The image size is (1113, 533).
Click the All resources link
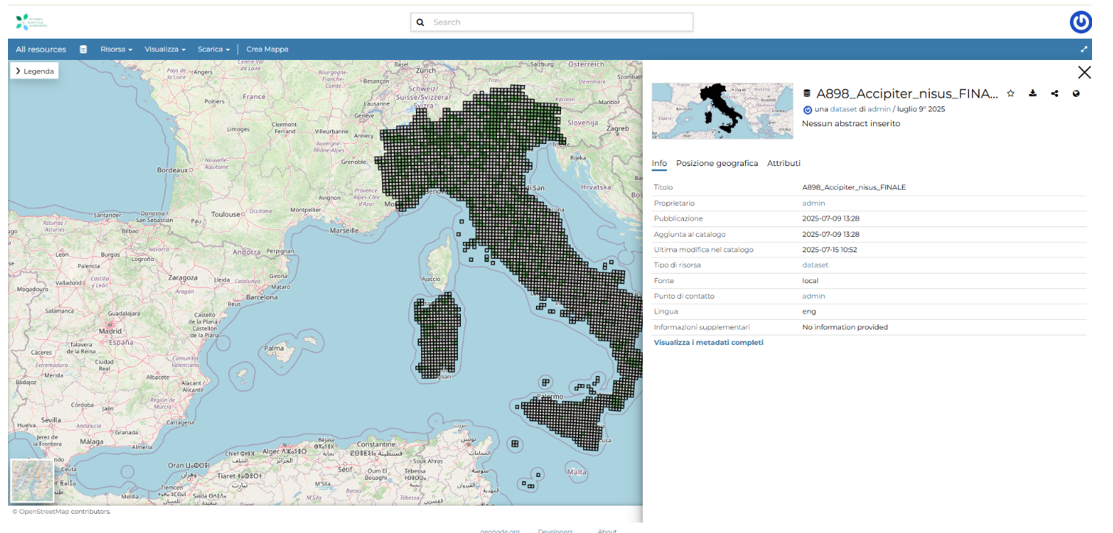(x=41, y=49)
